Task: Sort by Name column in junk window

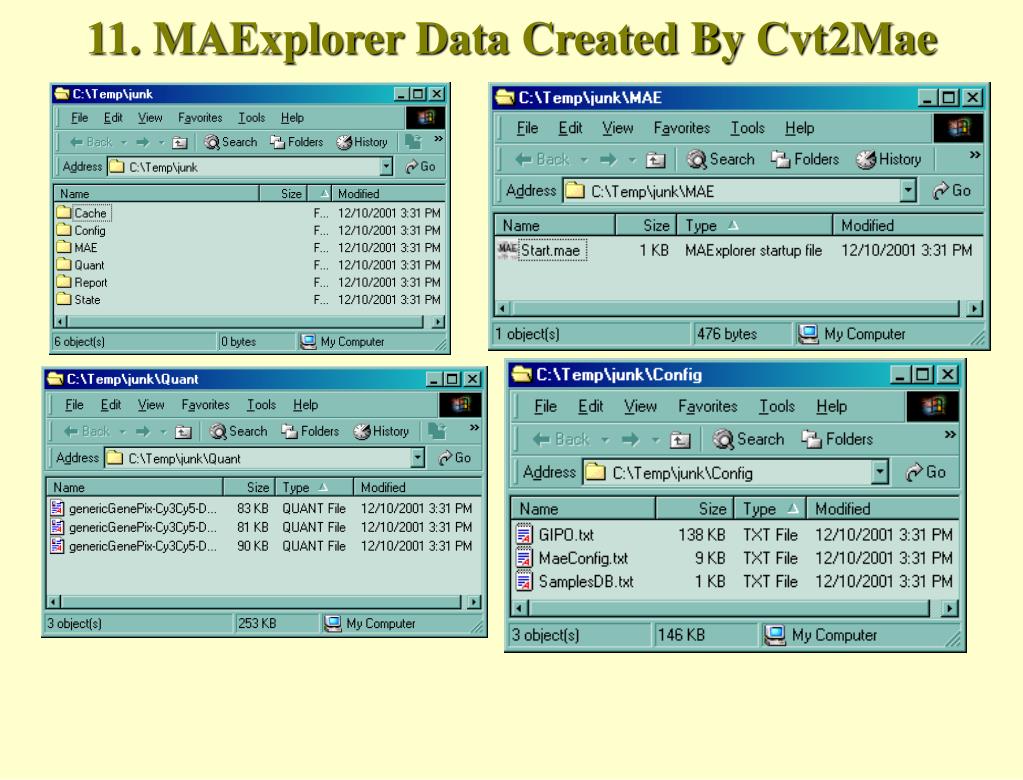Action: tap(157, 194)
